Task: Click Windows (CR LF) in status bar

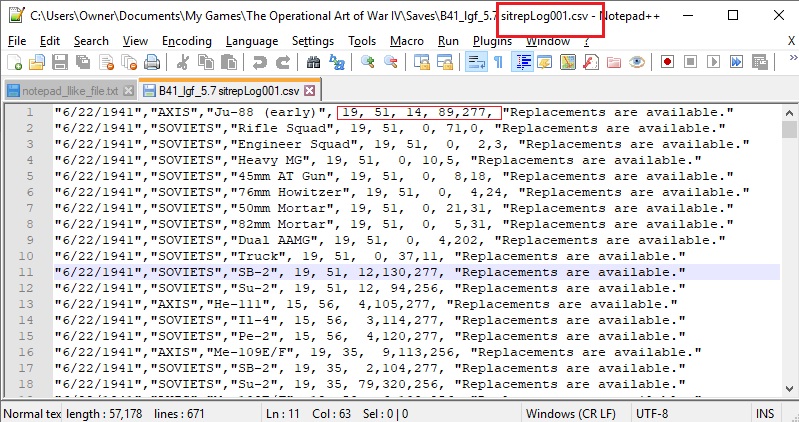Action: pos(570,414)
